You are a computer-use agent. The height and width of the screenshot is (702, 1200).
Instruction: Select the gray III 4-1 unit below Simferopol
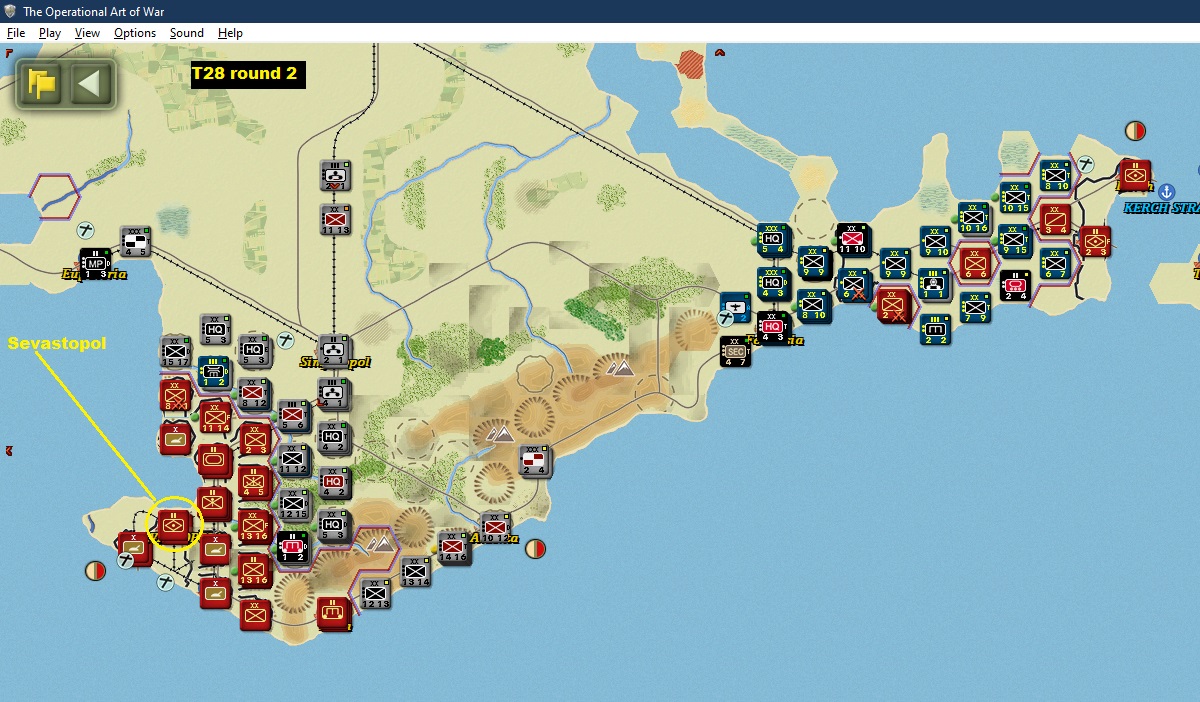coord(333,394)
